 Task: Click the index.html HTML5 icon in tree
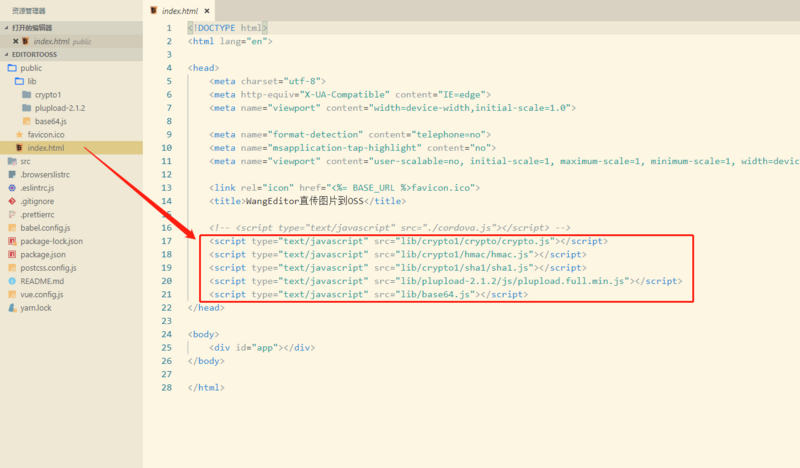pyautogui.click(x=19, y=147)
